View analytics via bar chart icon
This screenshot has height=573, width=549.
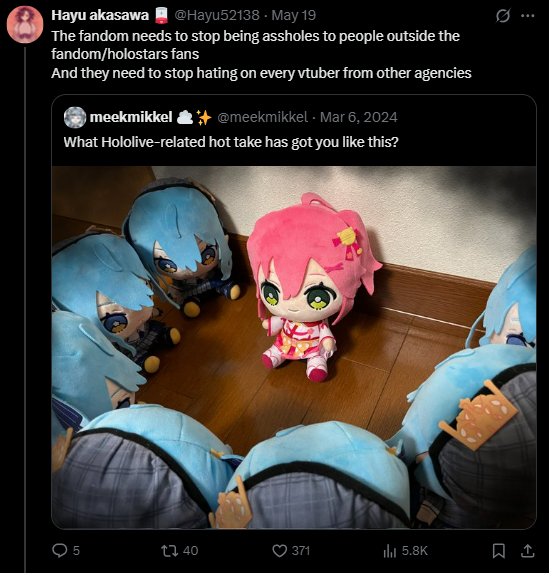390,551
